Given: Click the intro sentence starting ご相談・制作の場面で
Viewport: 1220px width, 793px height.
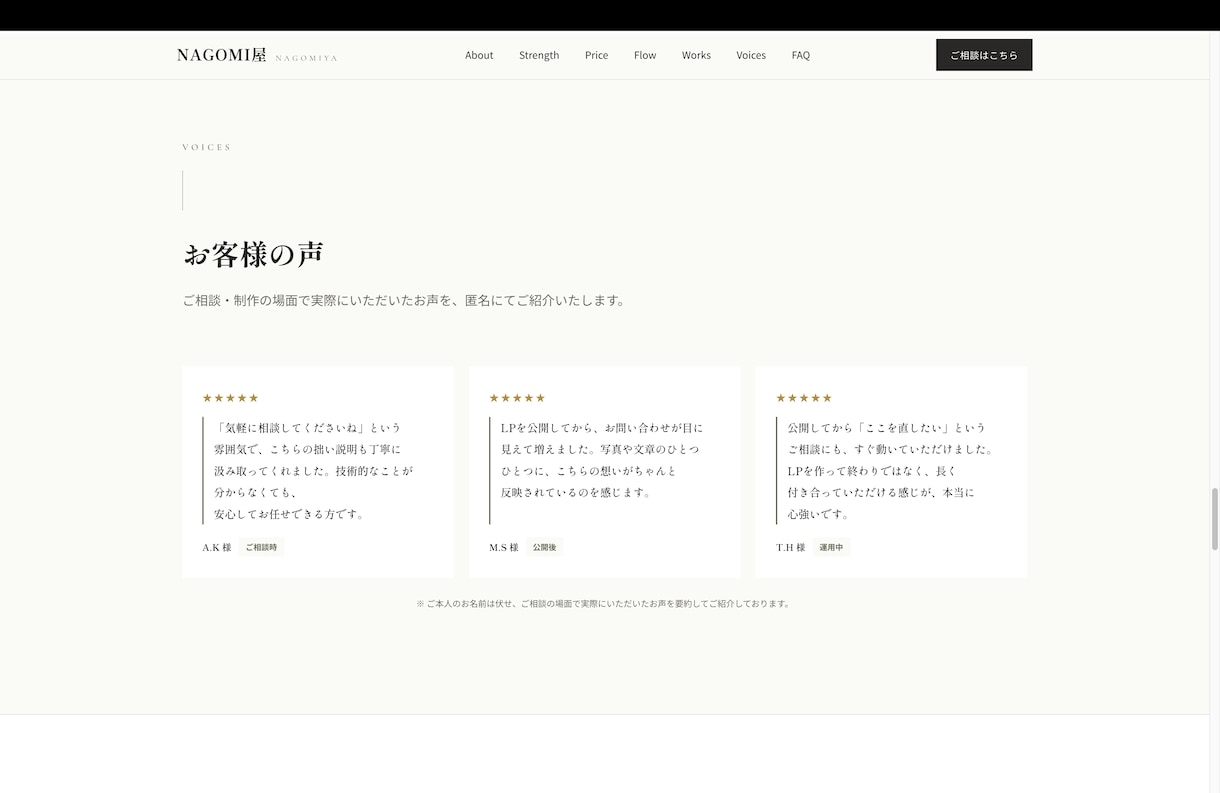Looking at the screenshot, I should 404,300.
